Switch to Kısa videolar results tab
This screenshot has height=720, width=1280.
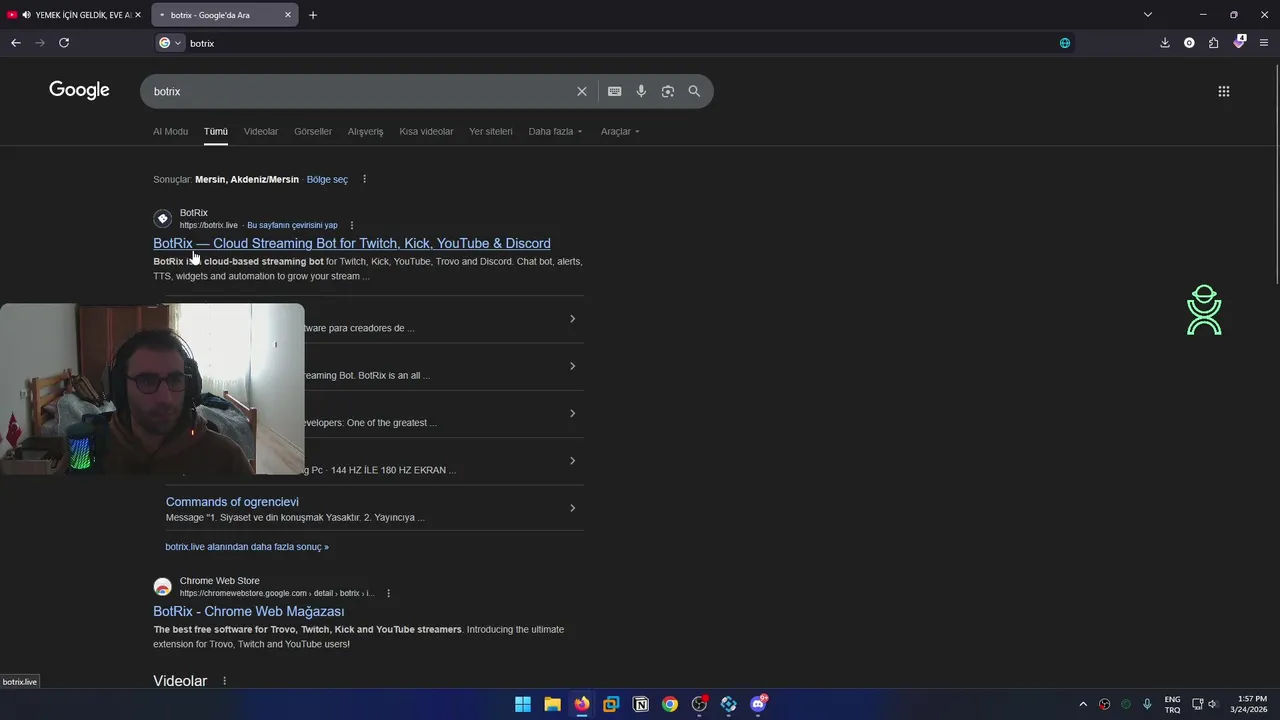tap(426, 131)
